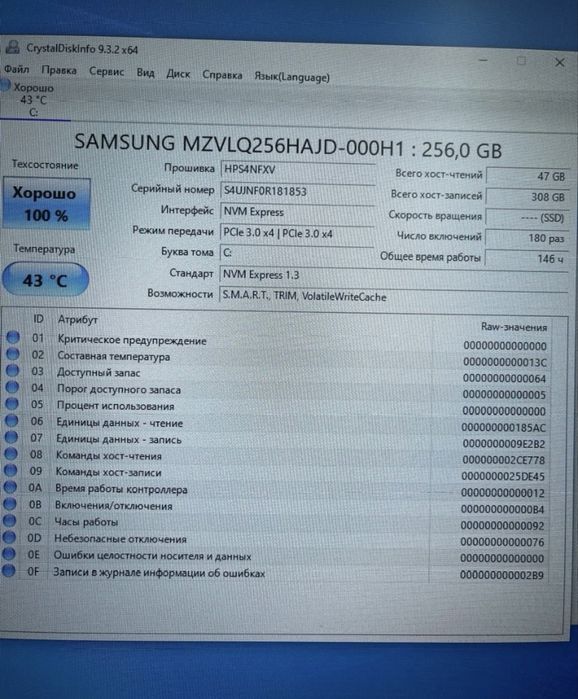
Task: Click the status circle for attribute 0A
Action: pos(10,487)
